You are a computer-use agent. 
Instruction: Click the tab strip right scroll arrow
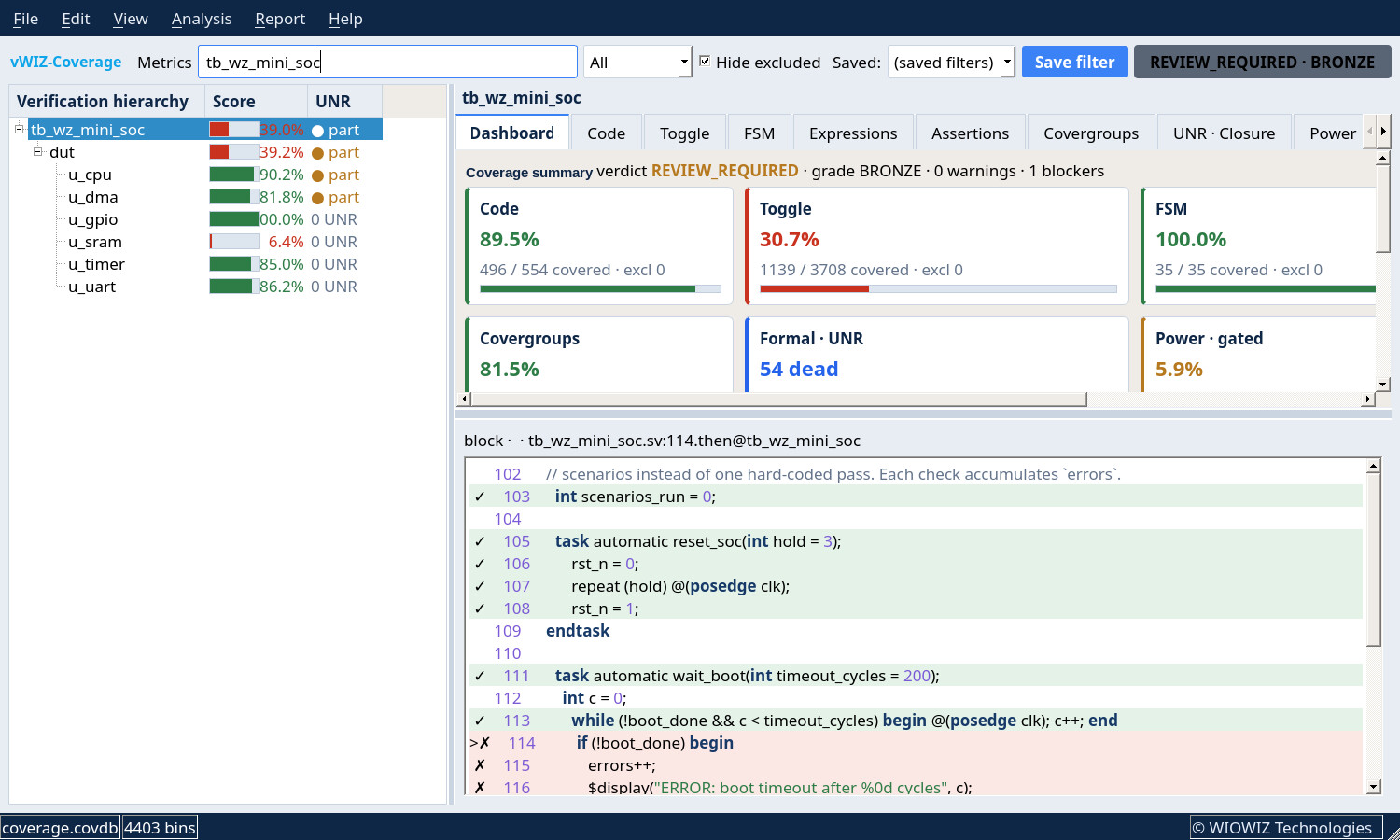1383,132
